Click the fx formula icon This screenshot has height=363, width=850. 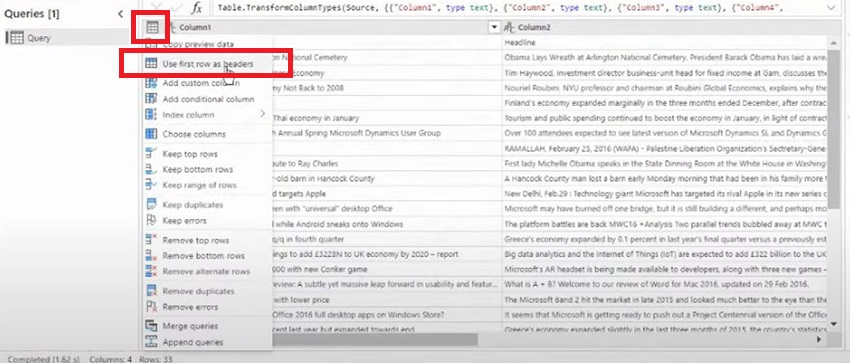coord(197,8)
